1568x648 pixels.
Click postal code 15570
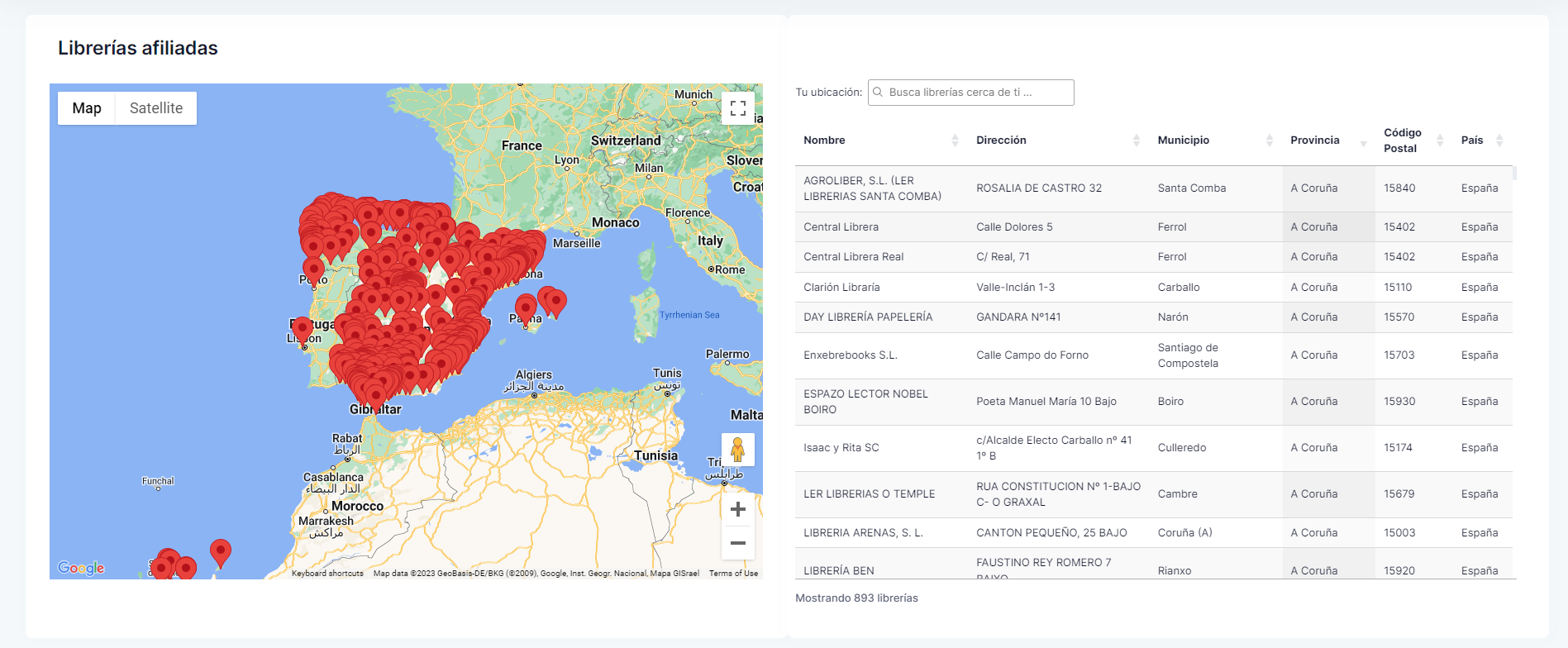click(x=1399, y=317)
